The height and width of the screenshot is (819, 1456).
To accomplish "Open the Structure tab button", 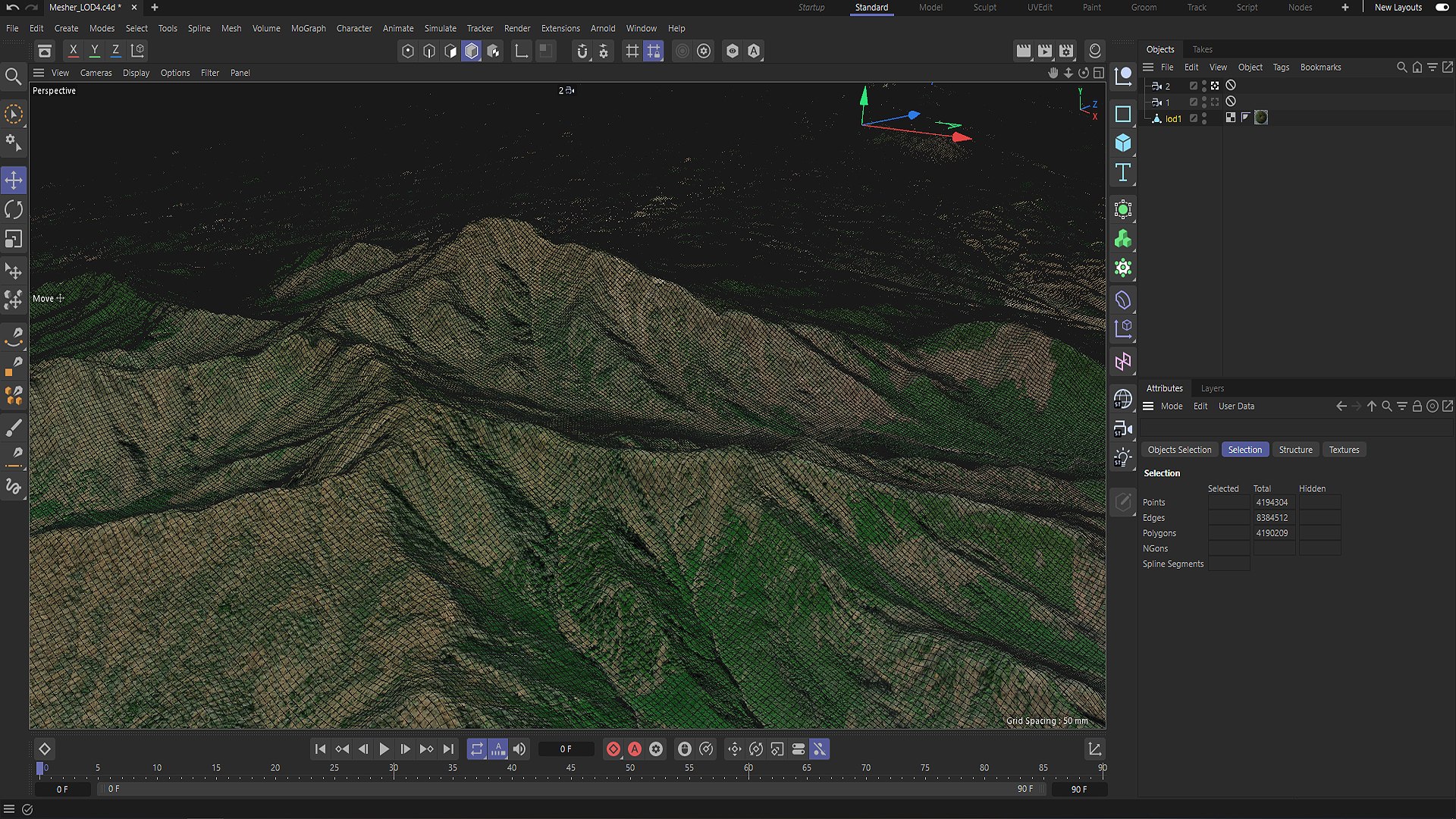I will coord(1295,450).
